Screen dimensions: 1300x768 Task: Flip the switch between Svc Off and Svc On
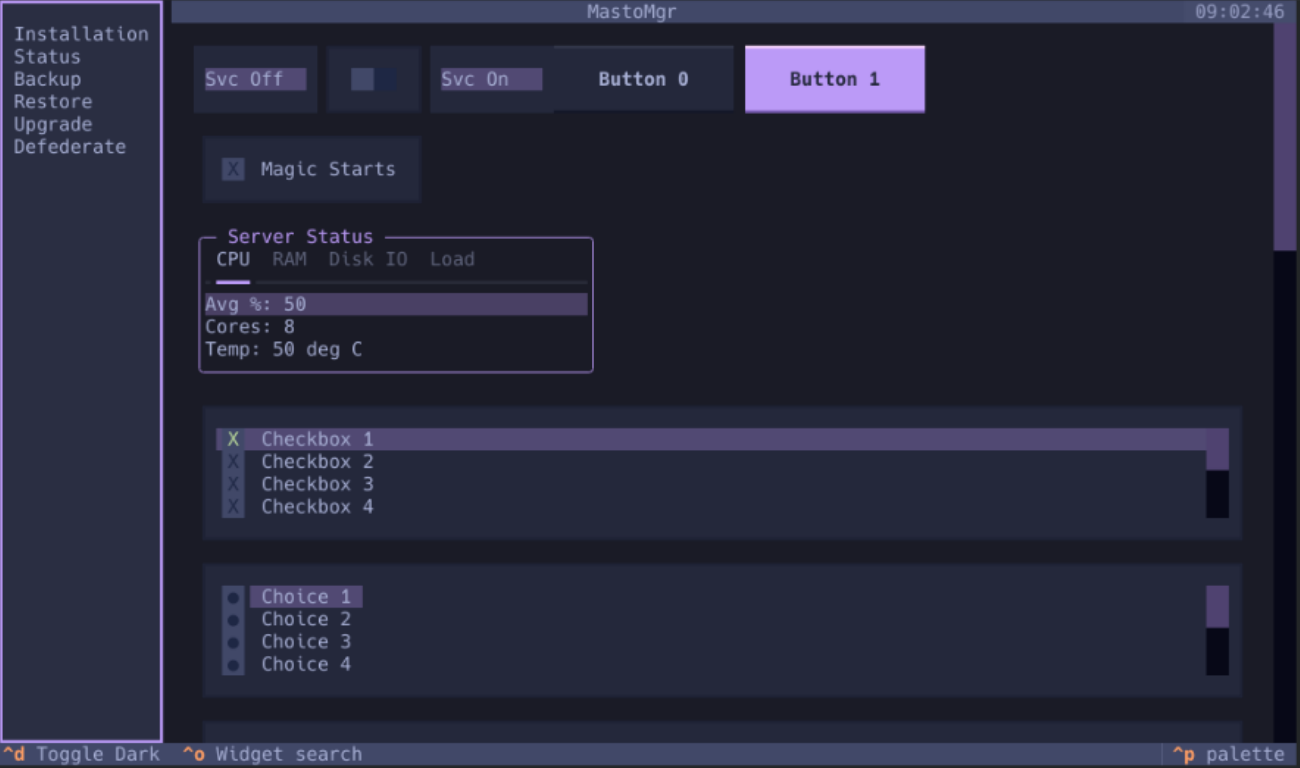coord(374,79)
